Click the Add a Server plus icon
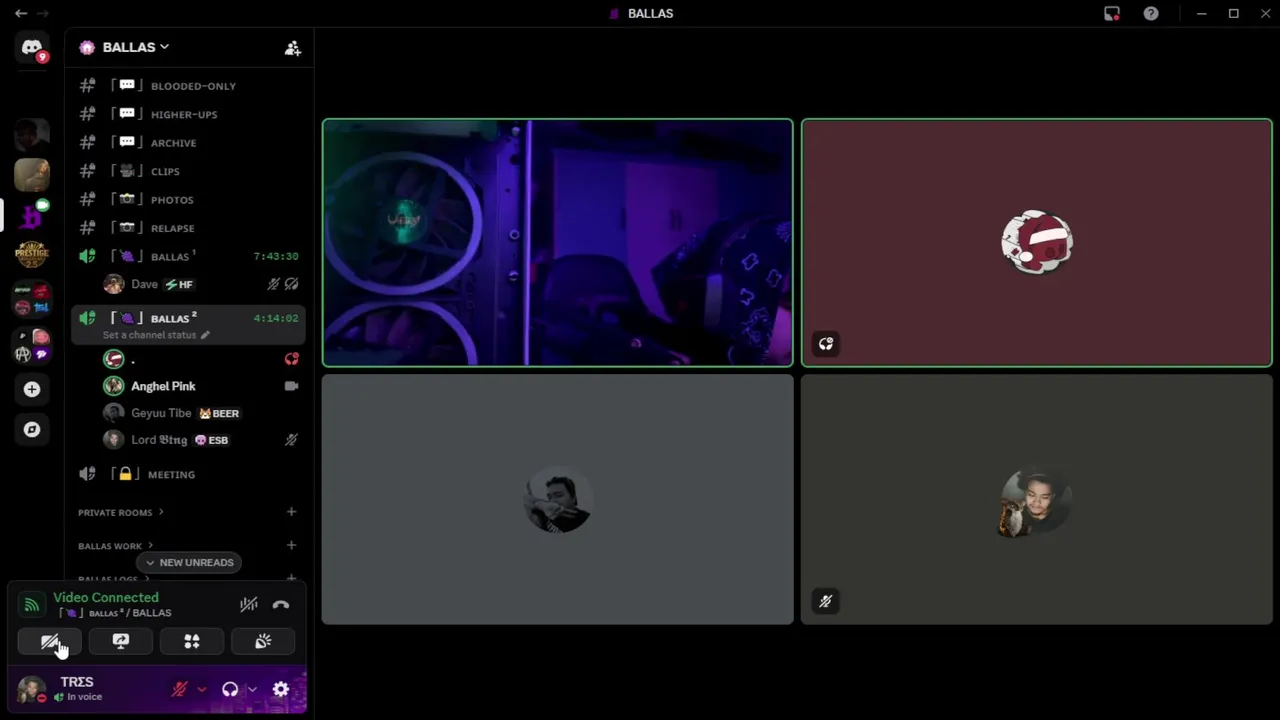The height and width of the screenshot is (720, 1280). [x=32, y=389]
